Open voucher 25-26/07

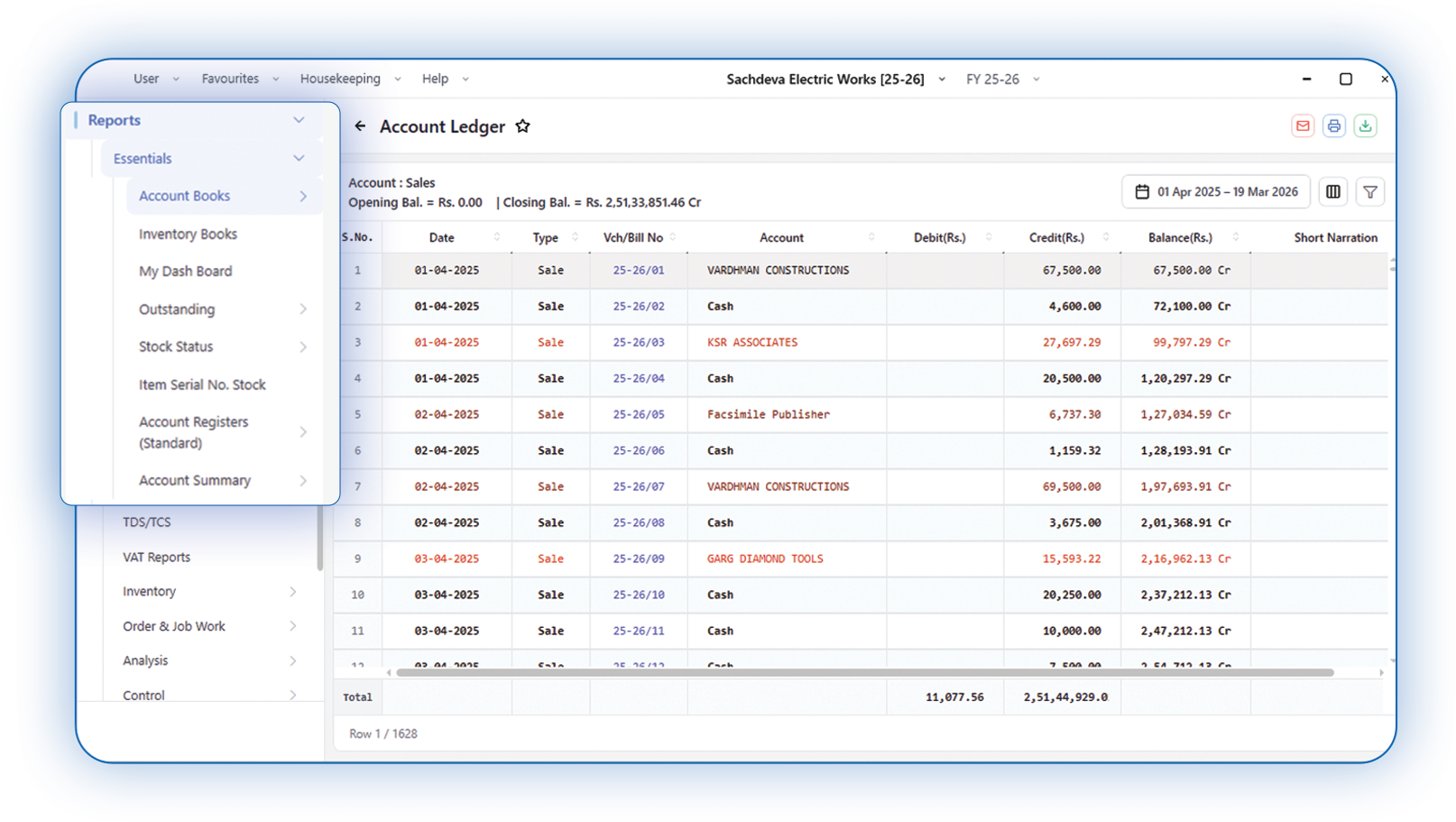pyautogui.click(x=638, y=486)
